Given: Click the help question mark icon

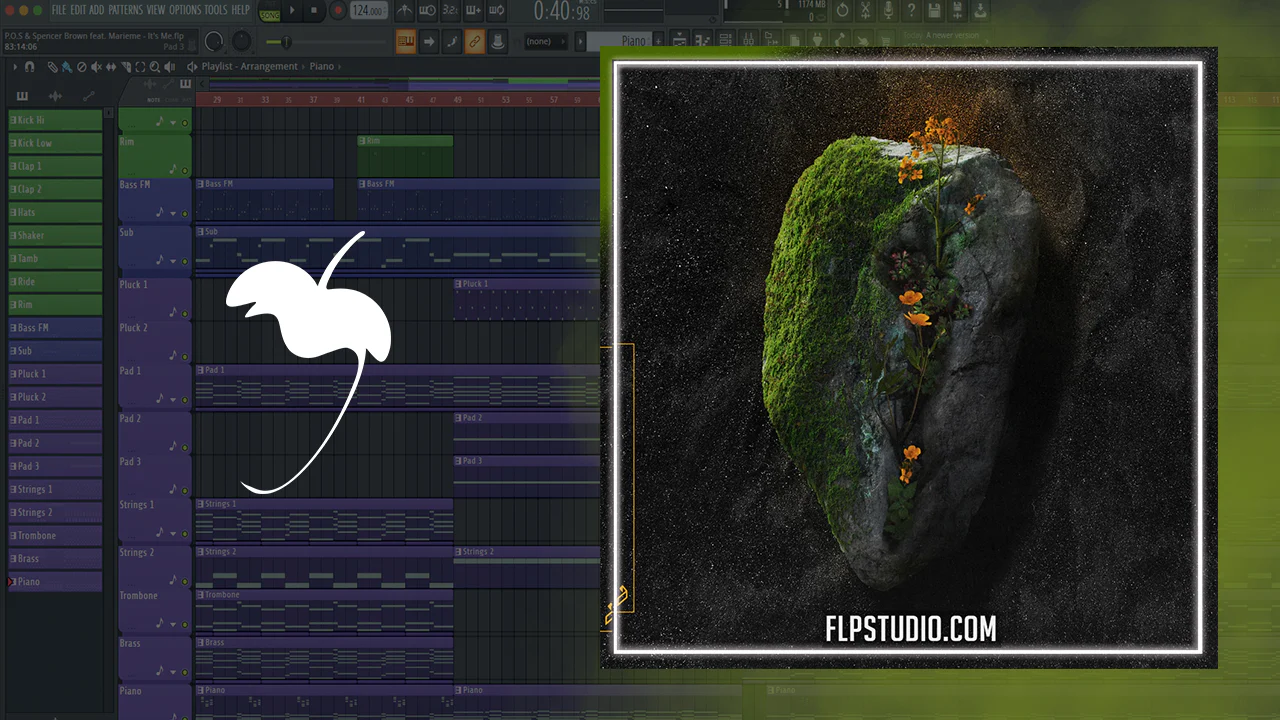Looking at the screenshot, I should point(911,10).
